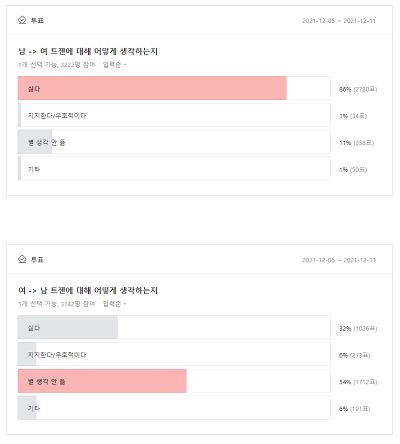
Task: Select the 싫다 option in the first poll
Action: [x=174, y=88]
